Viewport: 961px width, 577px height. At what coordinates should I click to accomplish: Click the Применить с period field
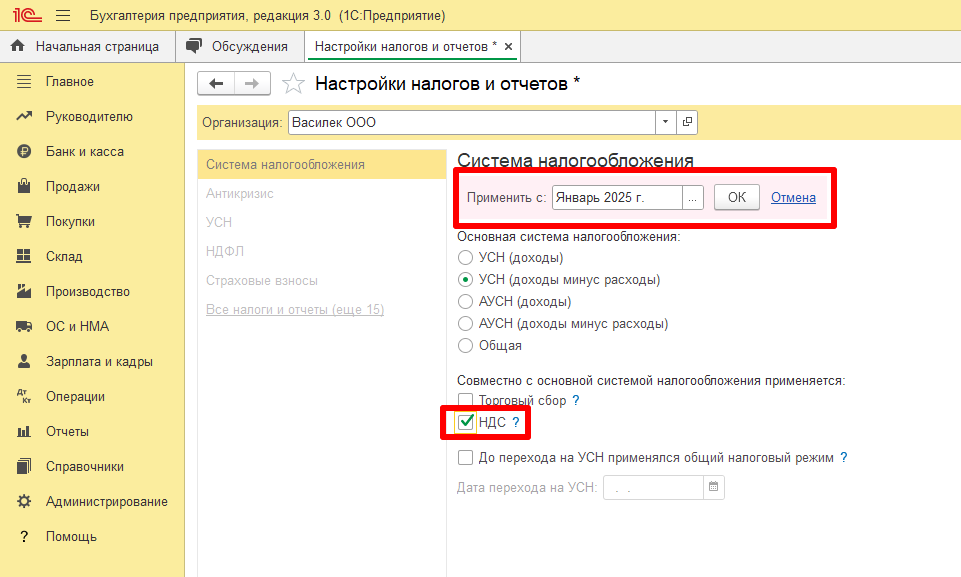point(617,197)
